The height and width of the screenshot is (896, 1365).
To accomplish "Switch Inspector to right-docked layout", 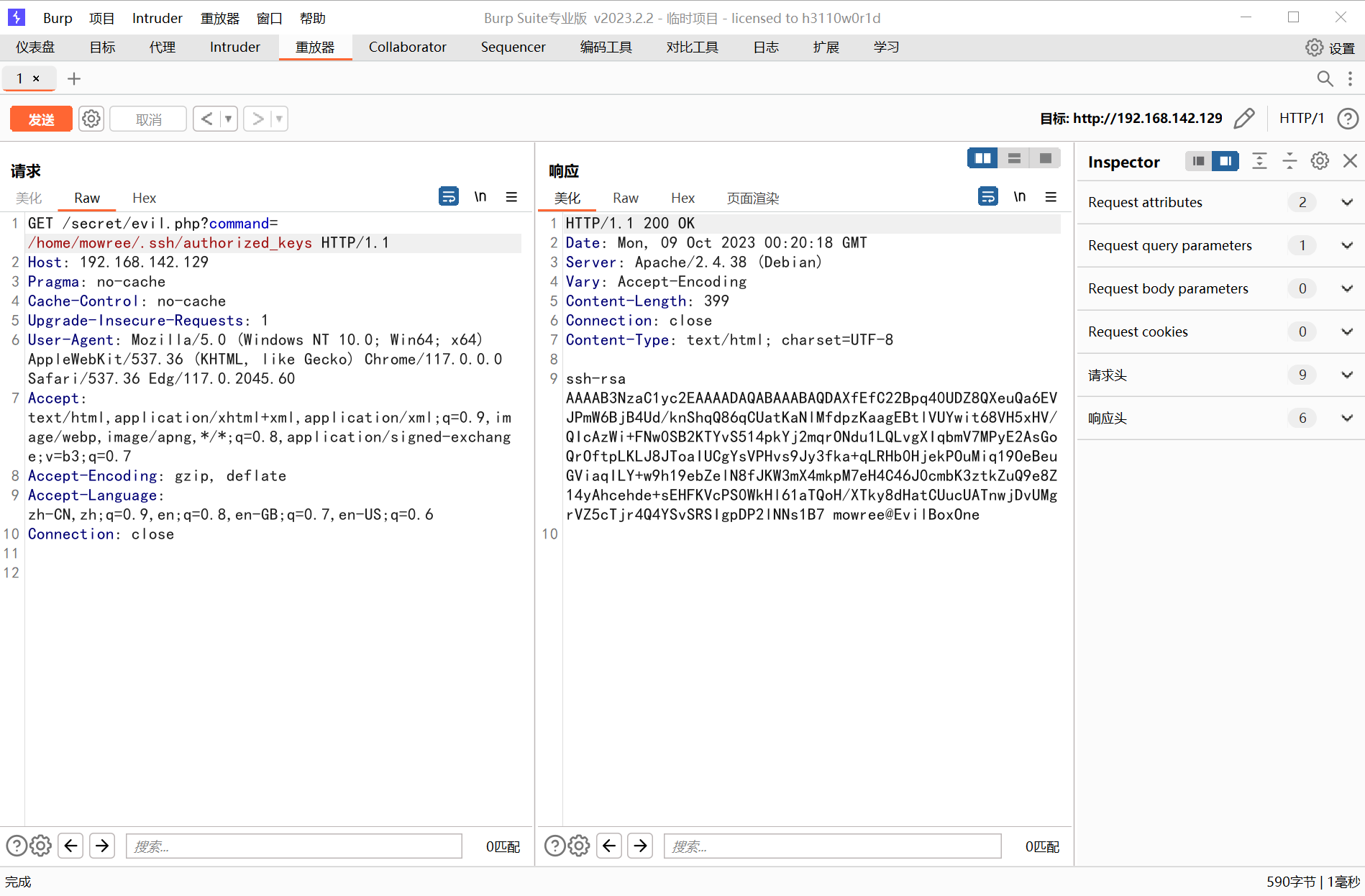I will 1225,161.
